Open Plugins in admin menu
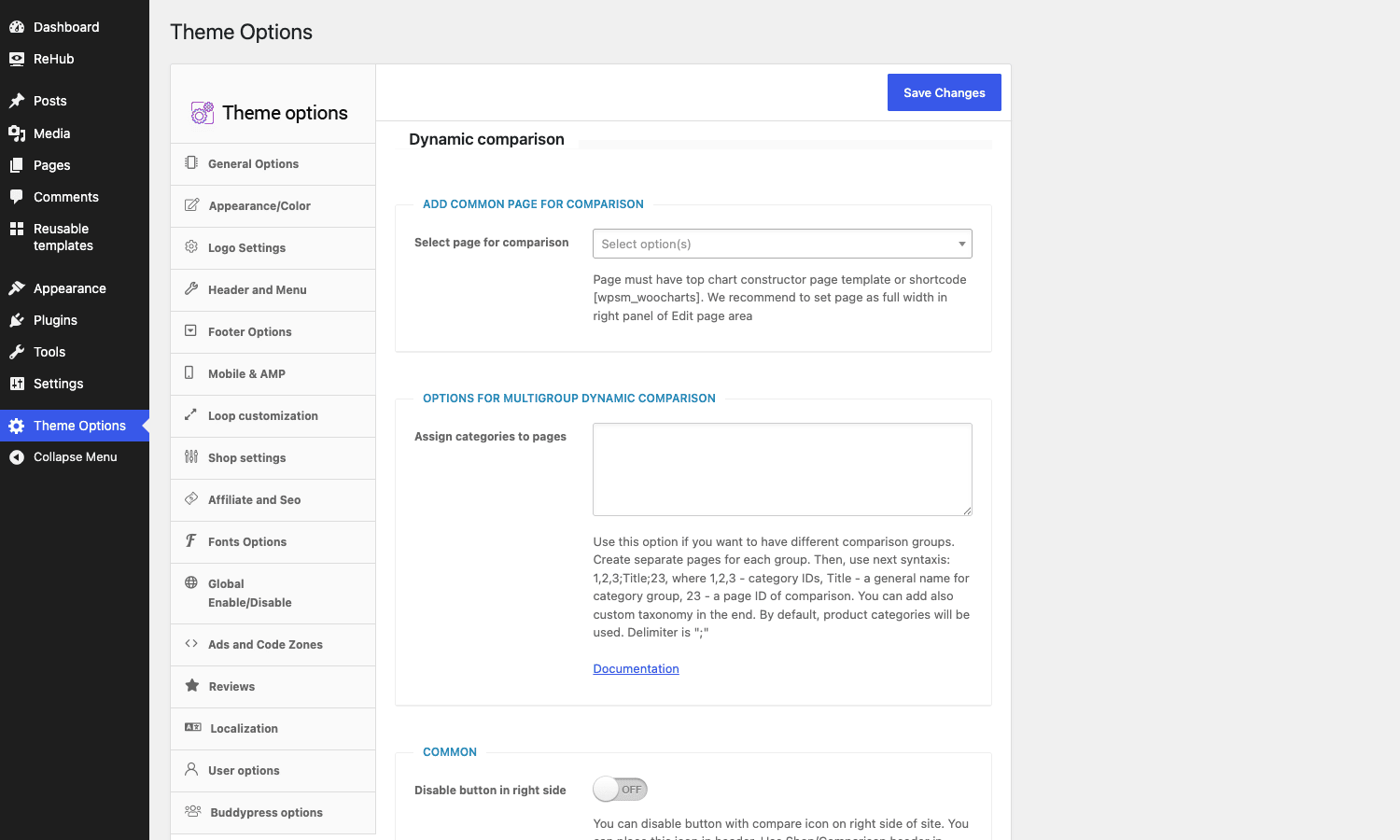 pyautogui.click(x=75, y=320)
